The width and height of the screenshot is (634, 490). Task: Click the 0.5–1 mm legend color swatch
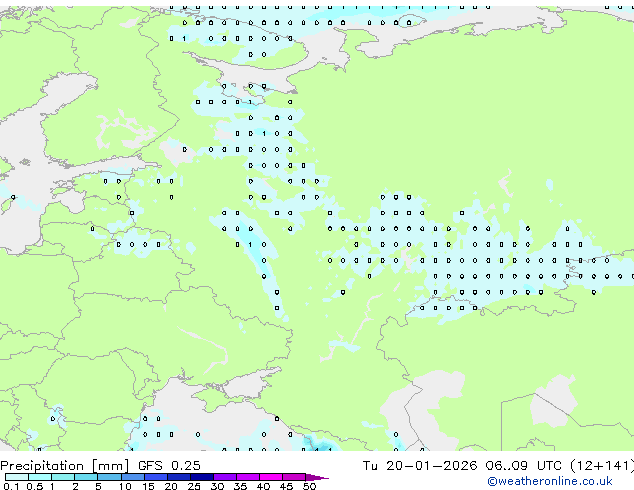point(40,477)
